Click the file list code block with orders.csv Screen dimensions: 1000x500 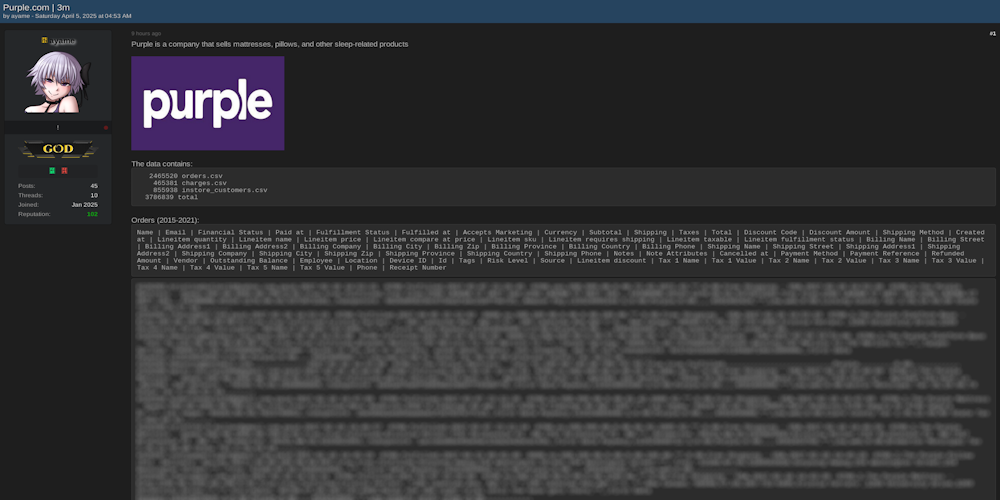pos(563,186)
